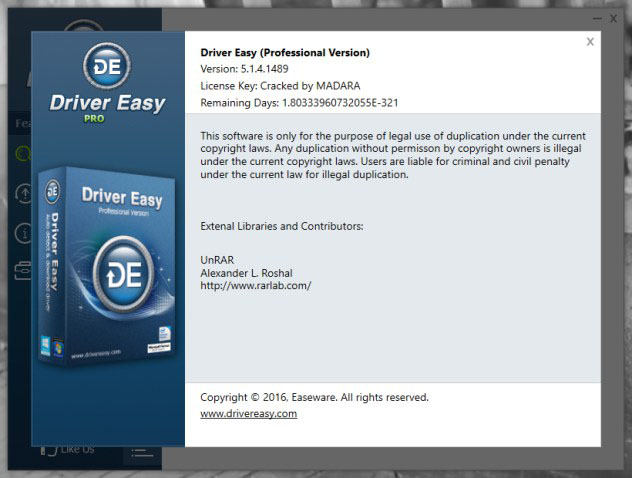Click the Driver Easy DE logo
The width and height of the screenshot is (632, 478).
click(107, 66)
